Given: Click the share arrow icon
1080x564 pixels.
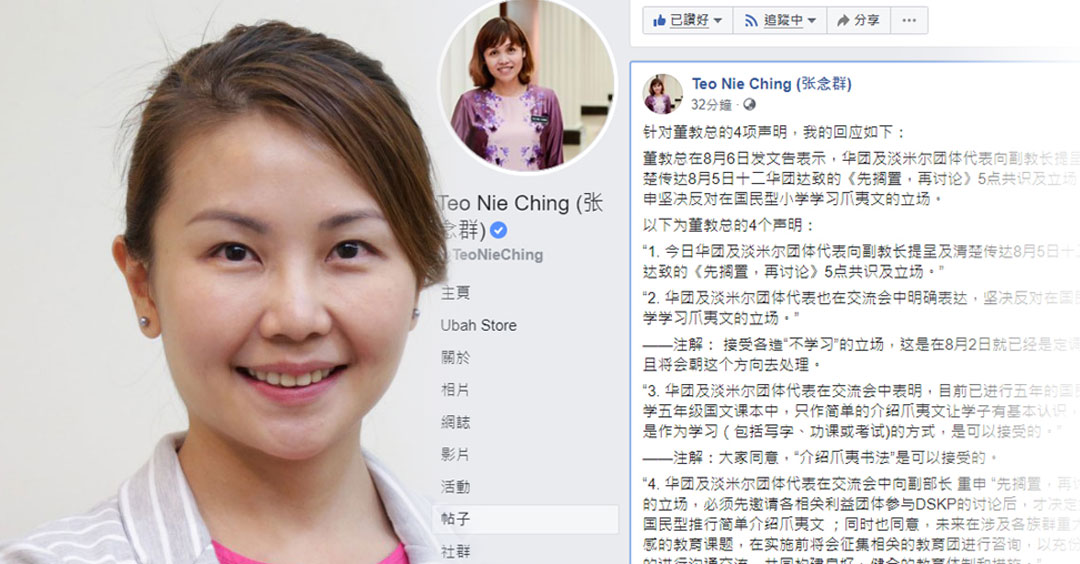Looking at the screenshot, I should click(x=843, y=21).
